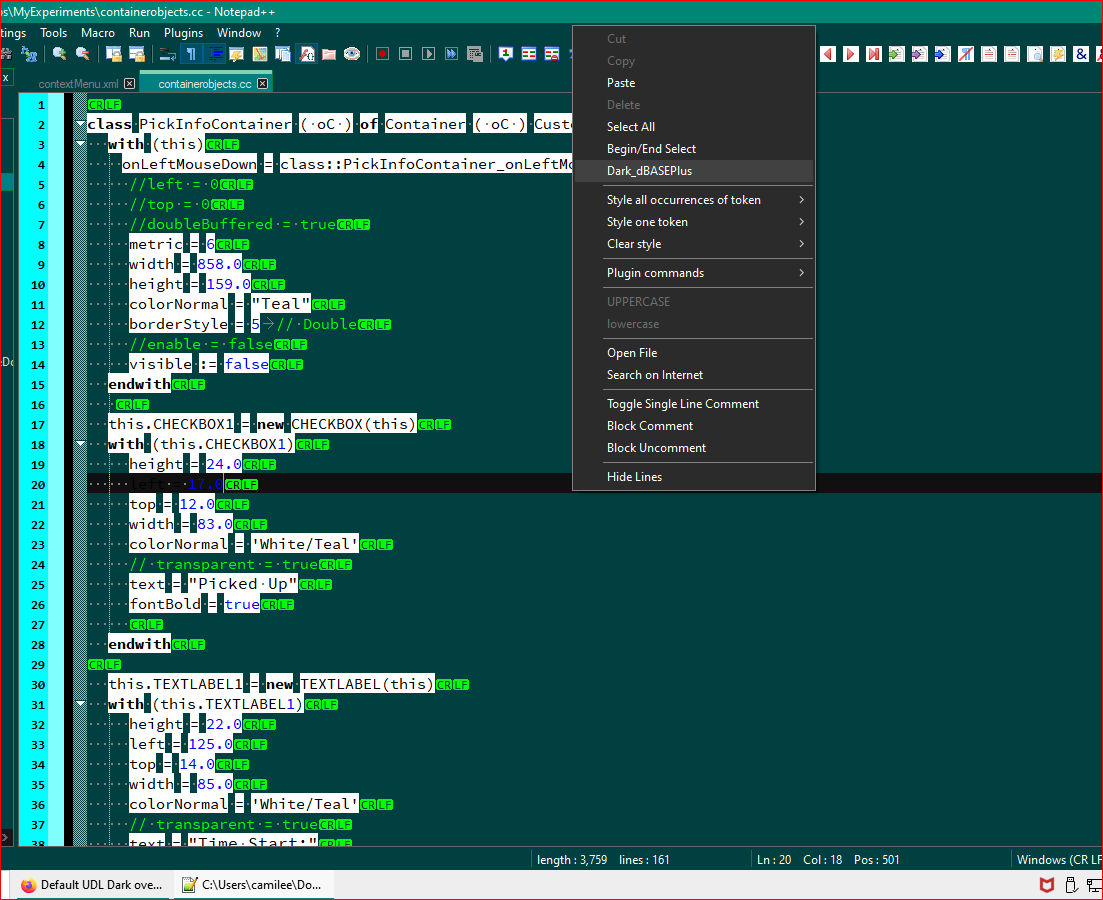
Task: Toggle Synchronize Horizontal Scrolling icon
Action: 137,54
